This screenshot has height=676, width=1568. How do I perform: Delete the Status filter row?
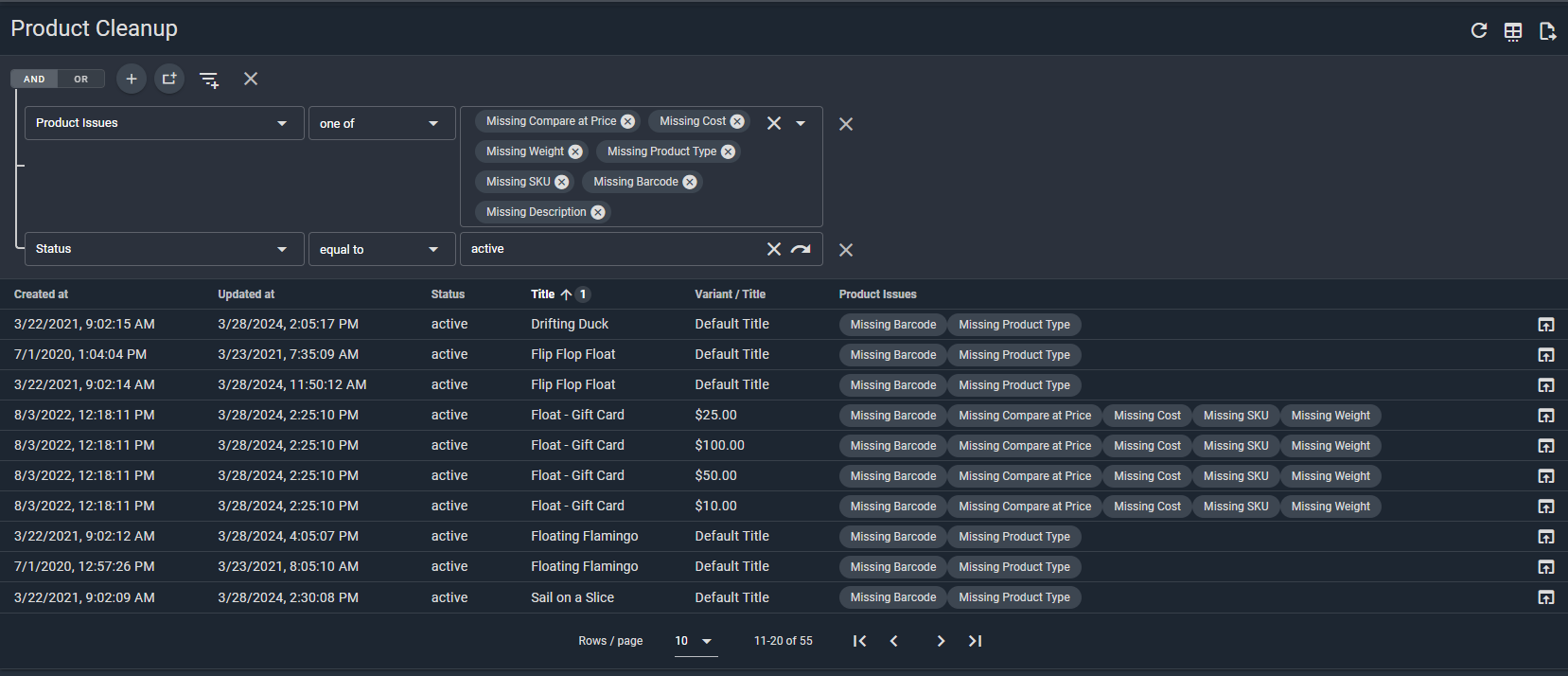(846, 250)
